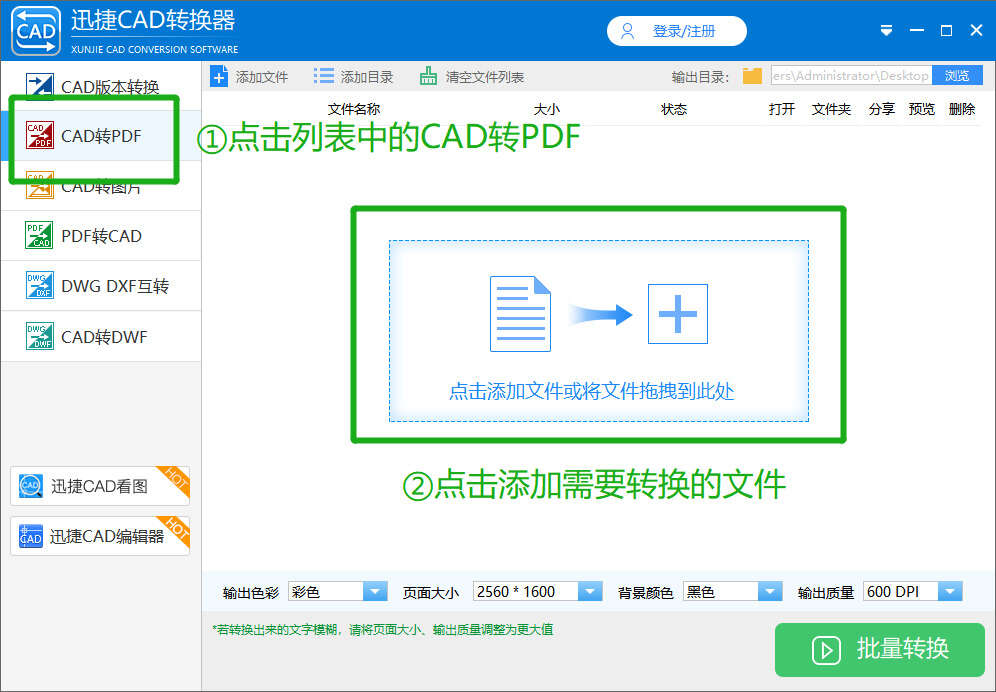This screenshot has width=996, height=692.
Task: Open DWG DXF互转 conversion mode
Action: click(x=100, y=286)
